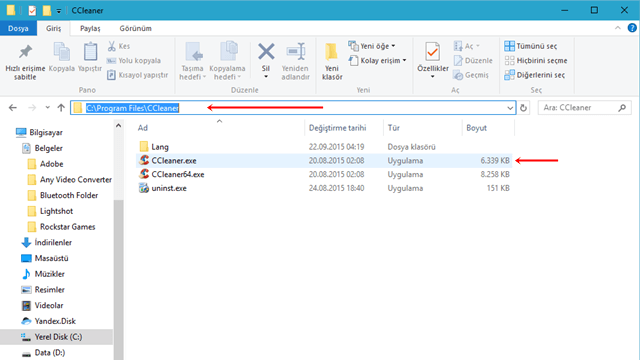Click the Özellikler properties icon
Screen dimensions: 640x360
432,53
